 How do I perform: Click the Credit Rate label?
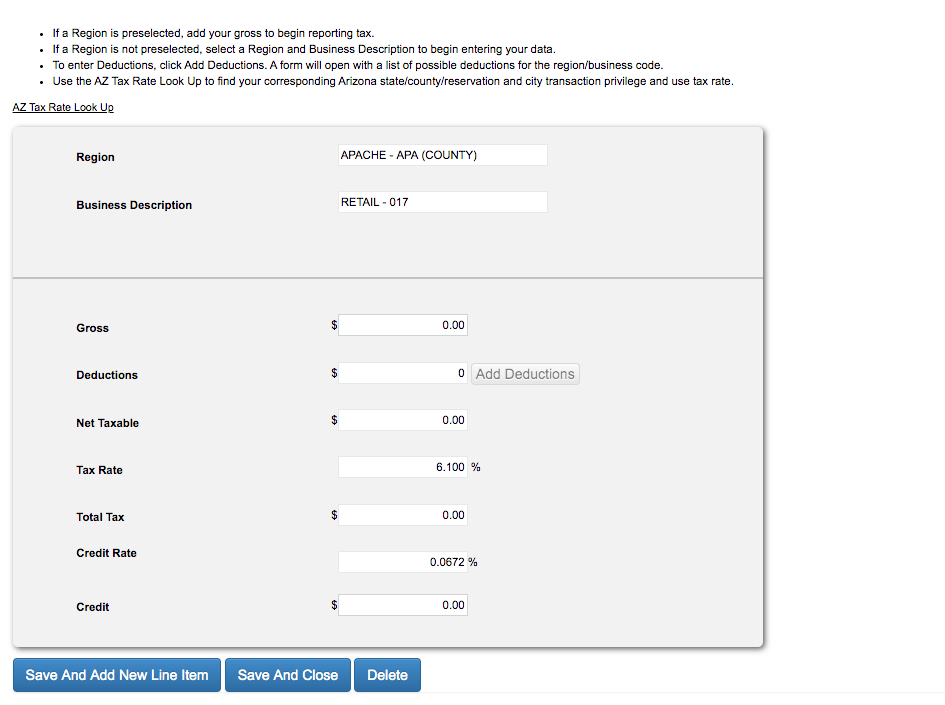click(x=106, y=553)
